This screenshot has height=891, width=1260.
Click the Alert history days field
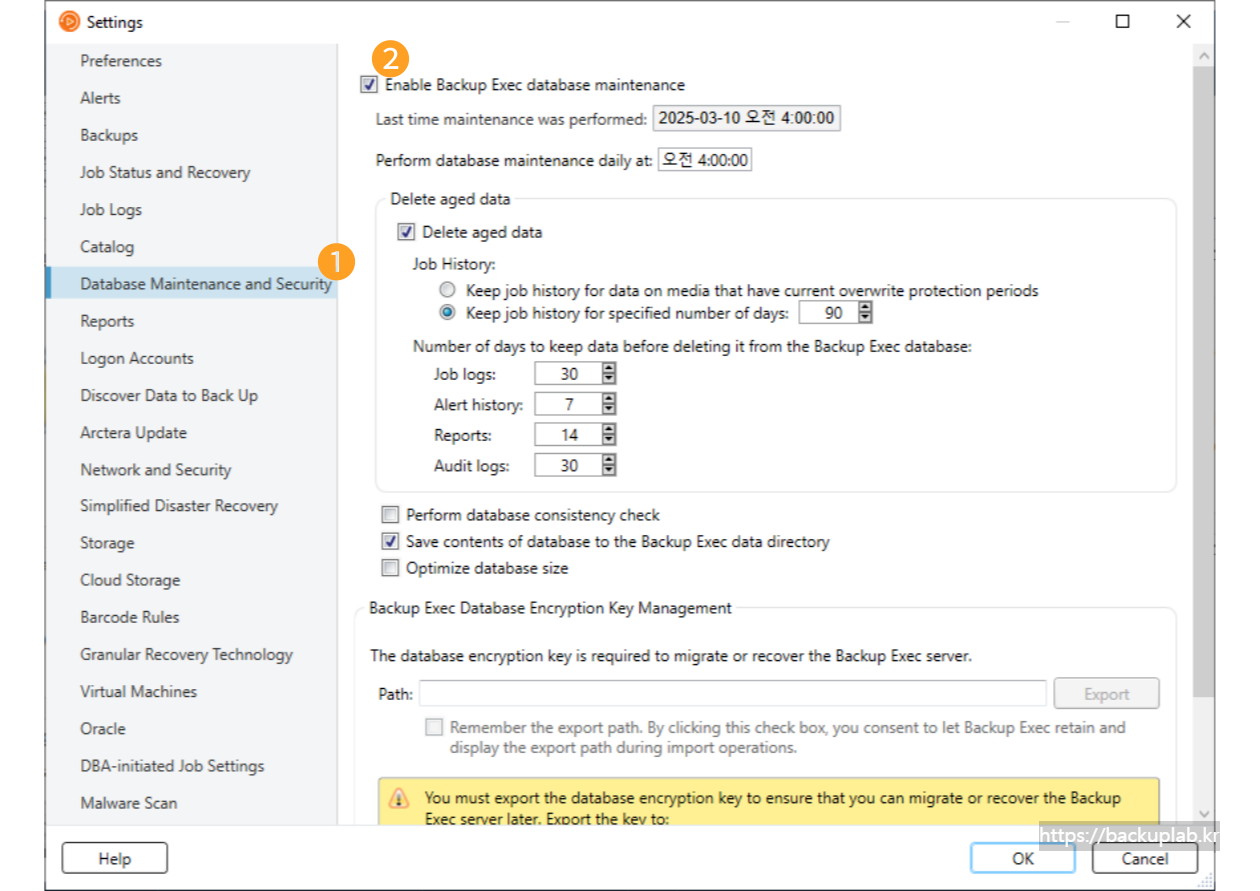click(568, 404)
